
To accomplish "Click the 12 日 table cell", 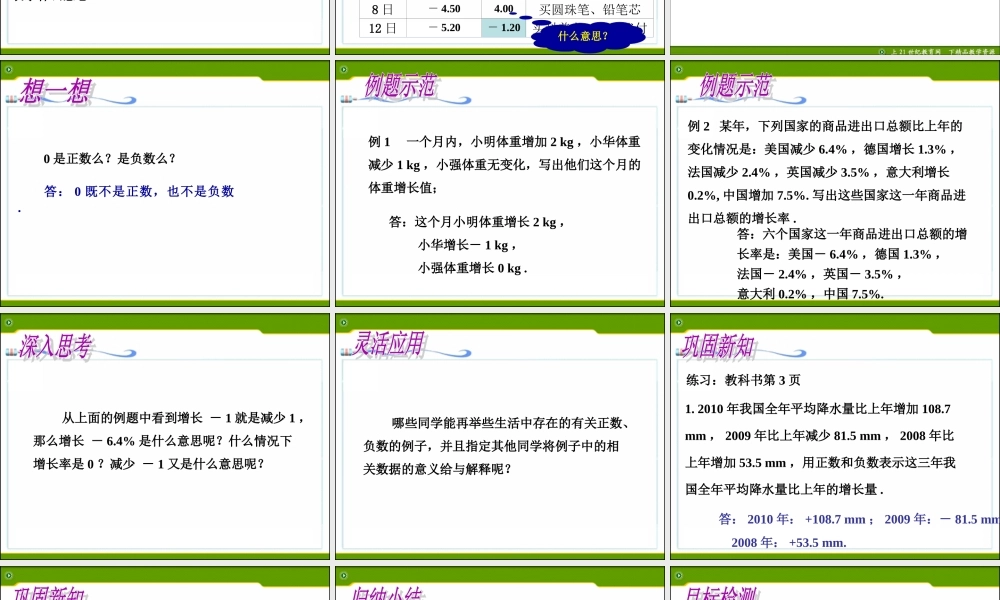I will click(383, 28).
